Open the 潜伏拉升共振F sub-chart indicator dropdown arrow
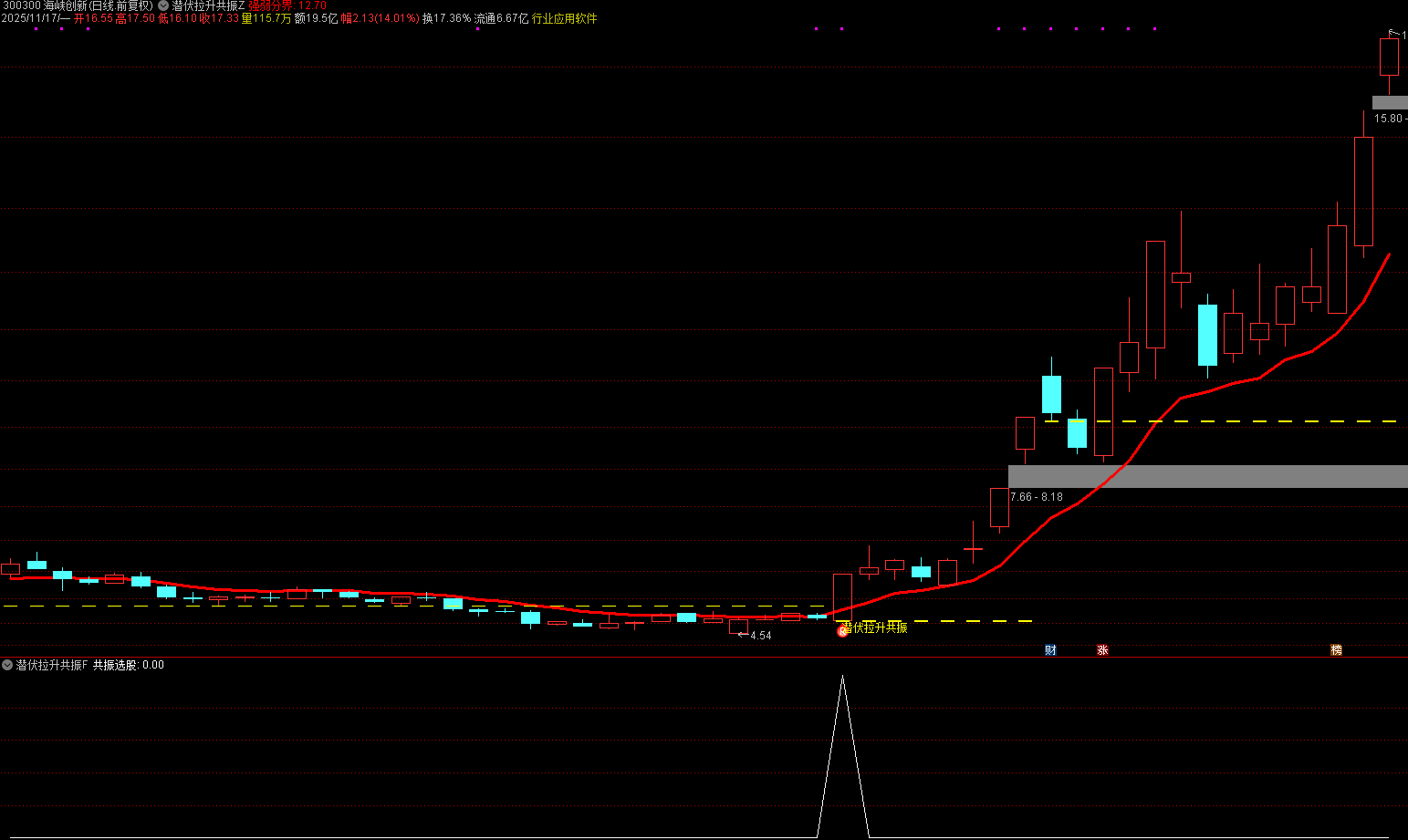 click(x=7, y=665)
